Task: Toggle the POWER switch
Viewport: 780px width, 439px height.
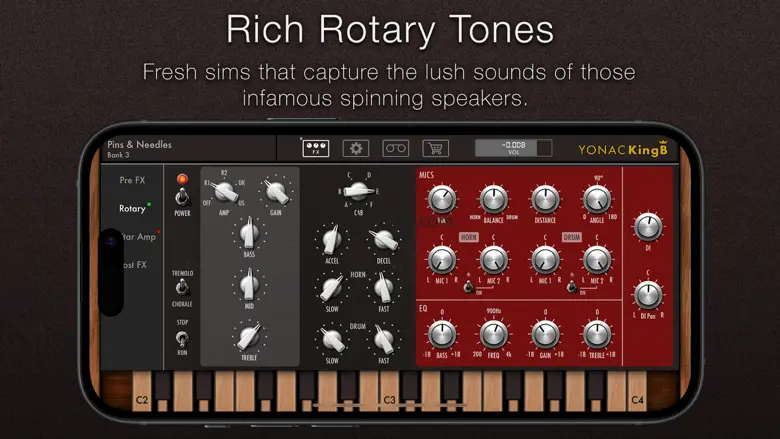Action: (x=182, y=197)
